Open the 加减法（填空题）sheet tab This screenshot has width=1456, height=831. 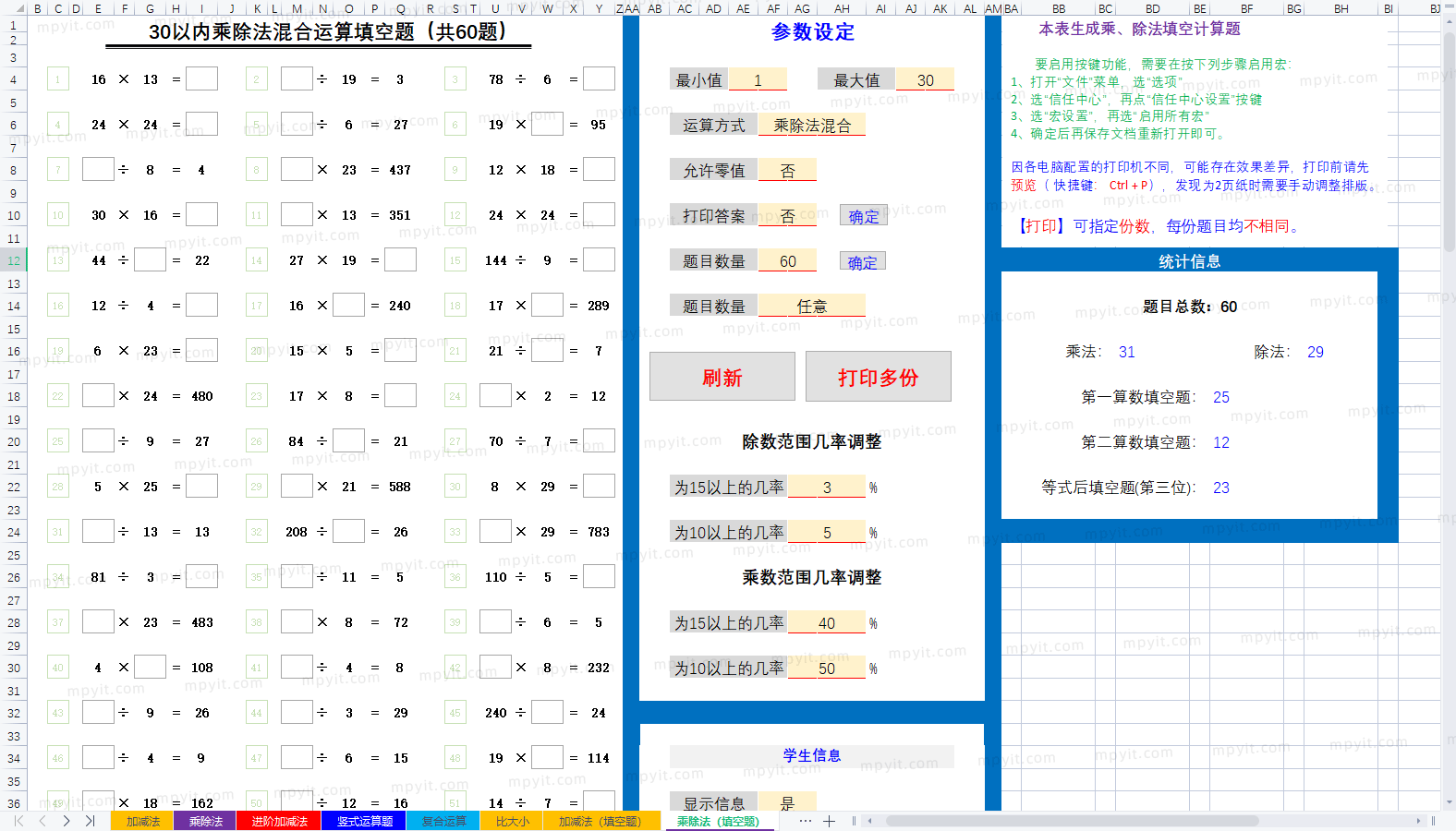(x=600, y=821)
